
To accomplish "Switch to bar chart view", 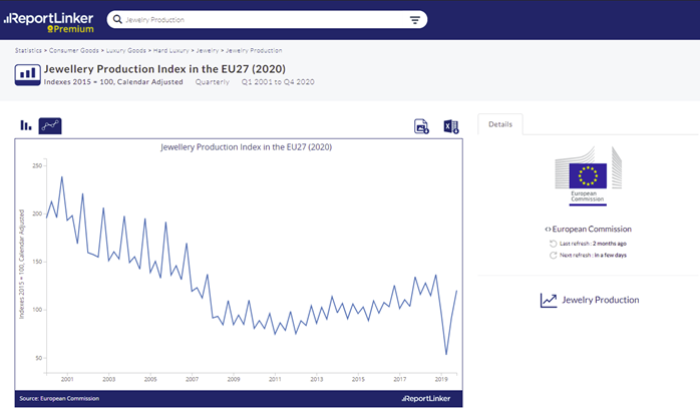I will (25, 125).
